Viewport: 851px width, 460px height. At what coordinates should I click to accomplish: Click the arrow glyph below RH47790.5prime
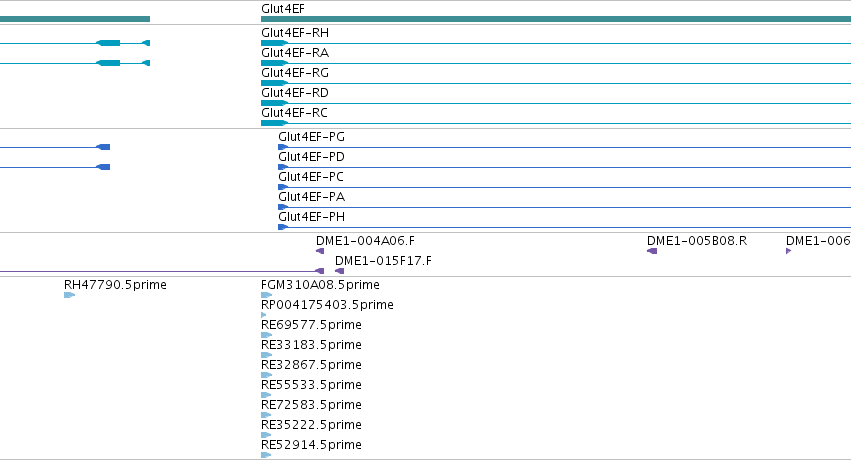[x=69, y=295]
